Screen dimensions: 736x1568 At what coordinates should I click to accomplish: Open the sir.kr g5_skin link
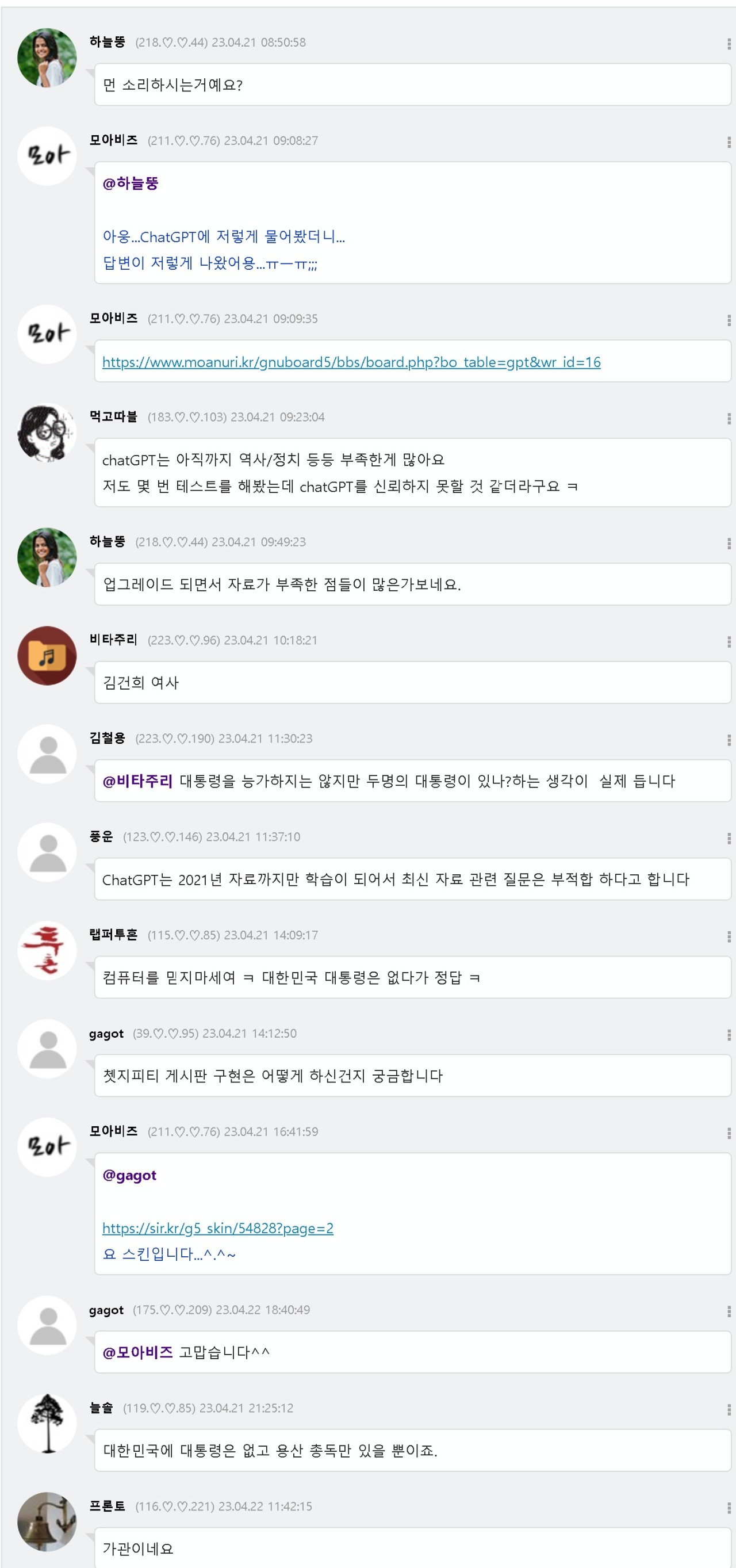tap(217, 1227)
